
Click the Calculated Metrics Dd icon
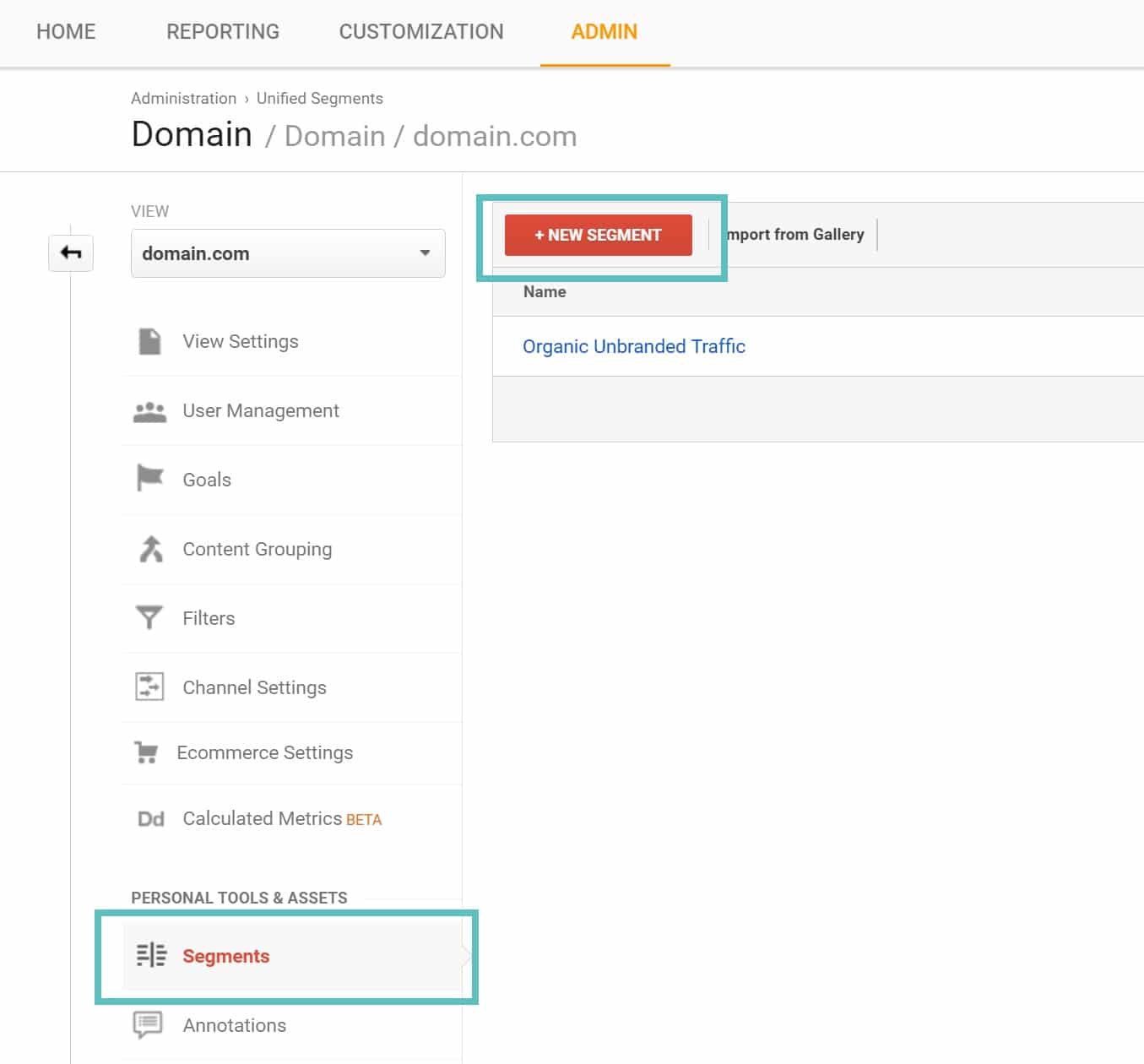pos(149,818)
